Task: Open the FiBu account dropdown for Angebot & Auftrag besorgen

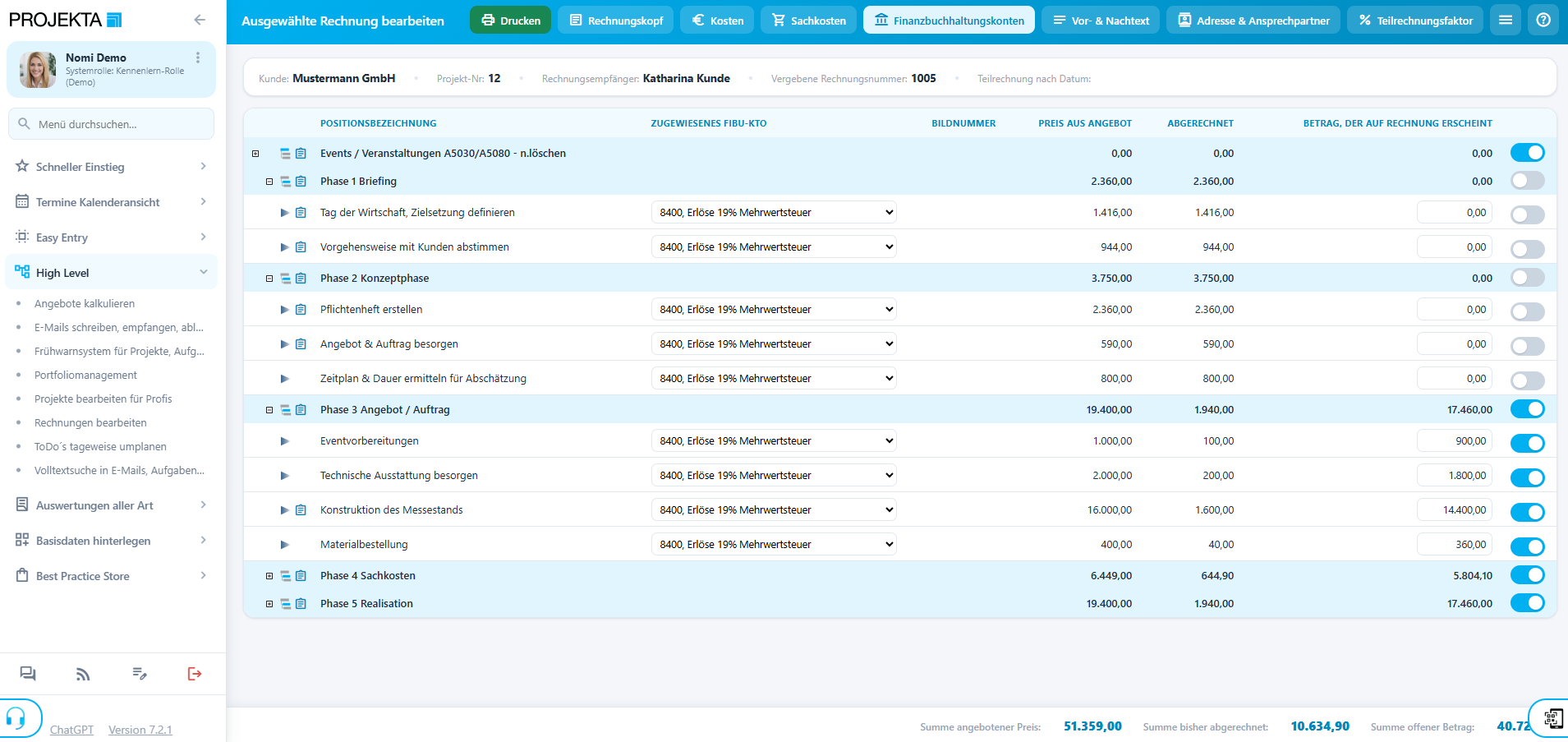Action: [774, 343]
